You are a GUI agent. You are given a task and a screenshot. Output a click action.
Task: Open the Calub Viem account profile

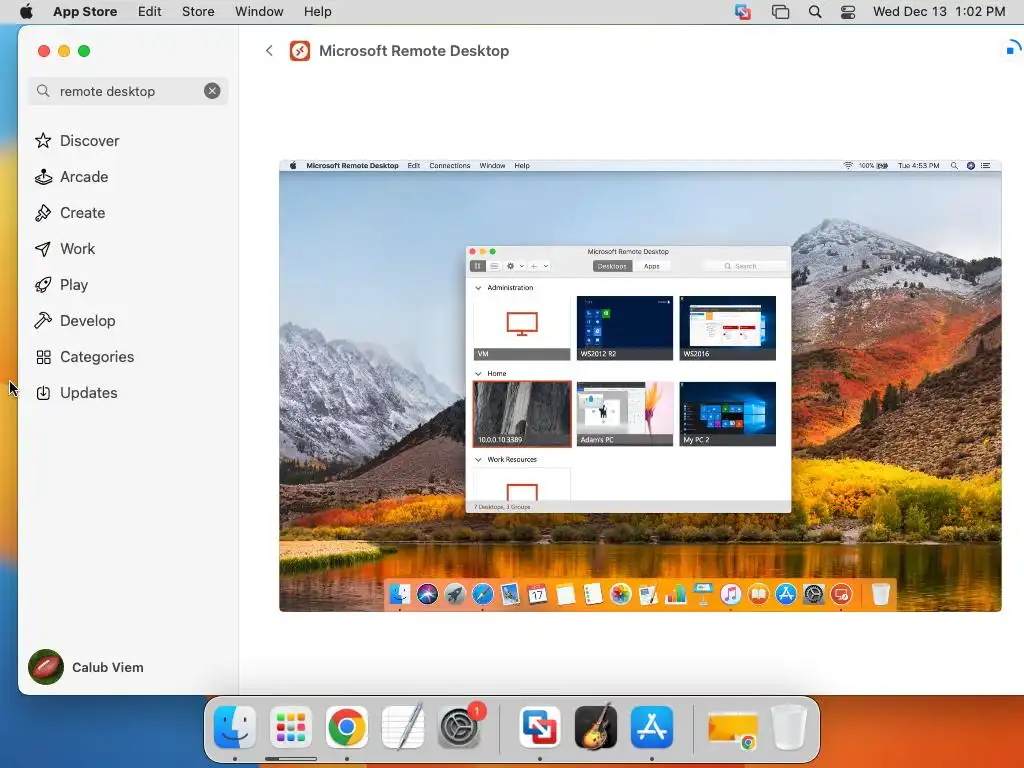[86, 667]
